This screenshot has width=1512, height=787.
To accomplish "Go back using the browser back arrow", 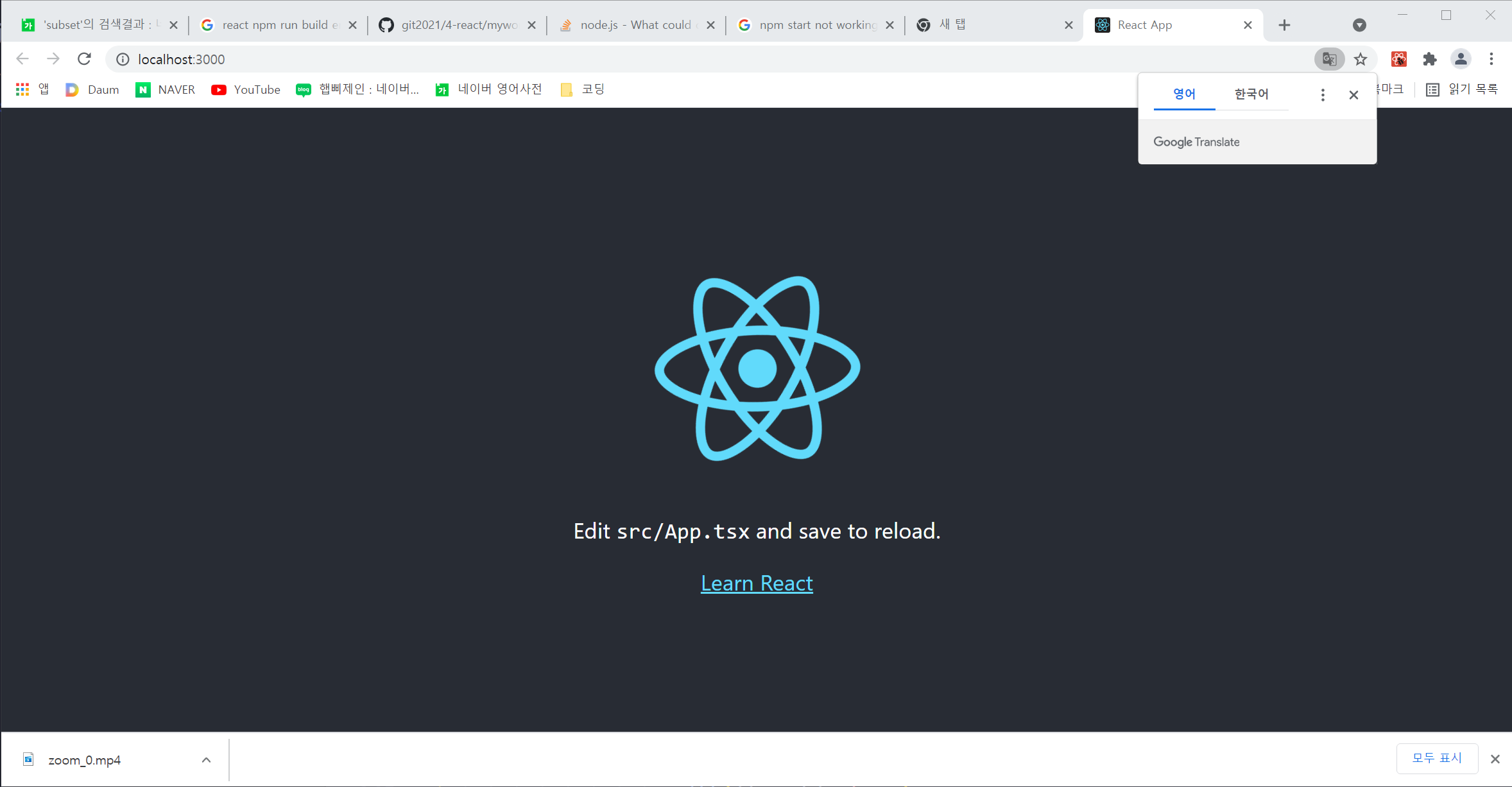I will tap(22, 59).
